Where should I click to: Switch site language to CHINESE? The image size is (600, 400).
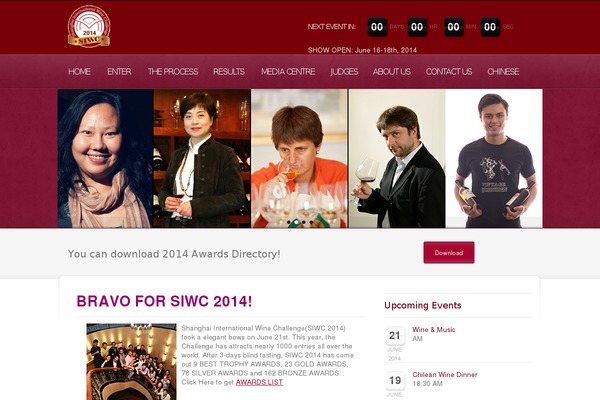coord(503,72)
